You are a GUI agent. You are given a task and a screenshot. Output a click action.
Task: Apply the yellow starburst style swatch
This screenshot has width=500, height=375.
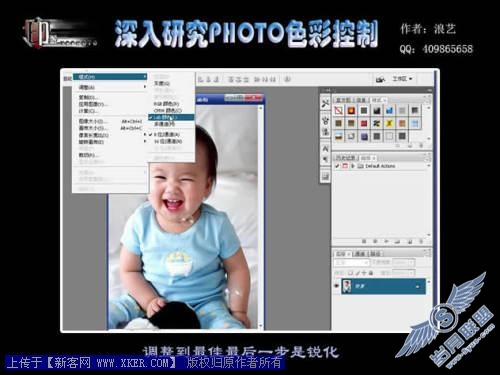click(x=389, y=123)
